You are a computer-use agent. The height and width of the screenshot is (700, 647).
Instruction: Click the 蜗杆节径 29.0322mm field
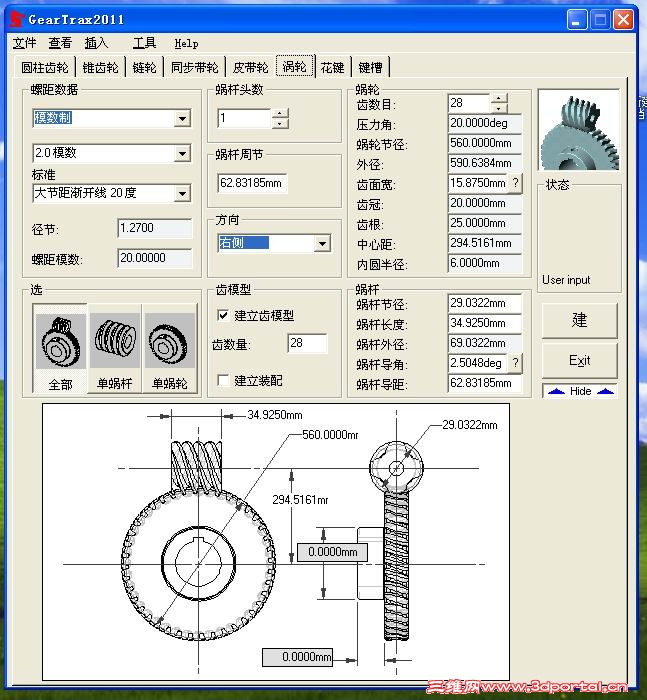click(x=484, y=303)
